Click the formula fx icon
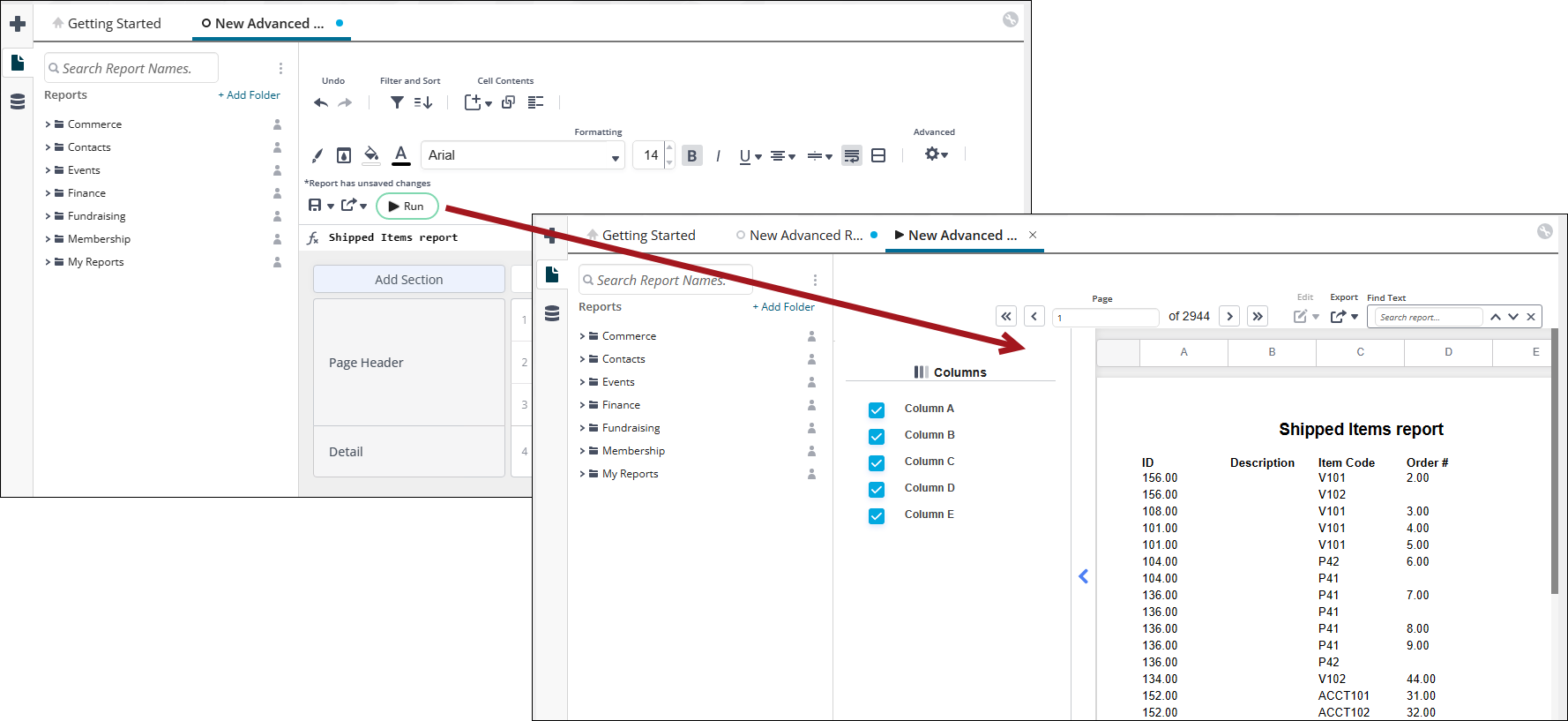1568x721 pixels. (312, 237)
